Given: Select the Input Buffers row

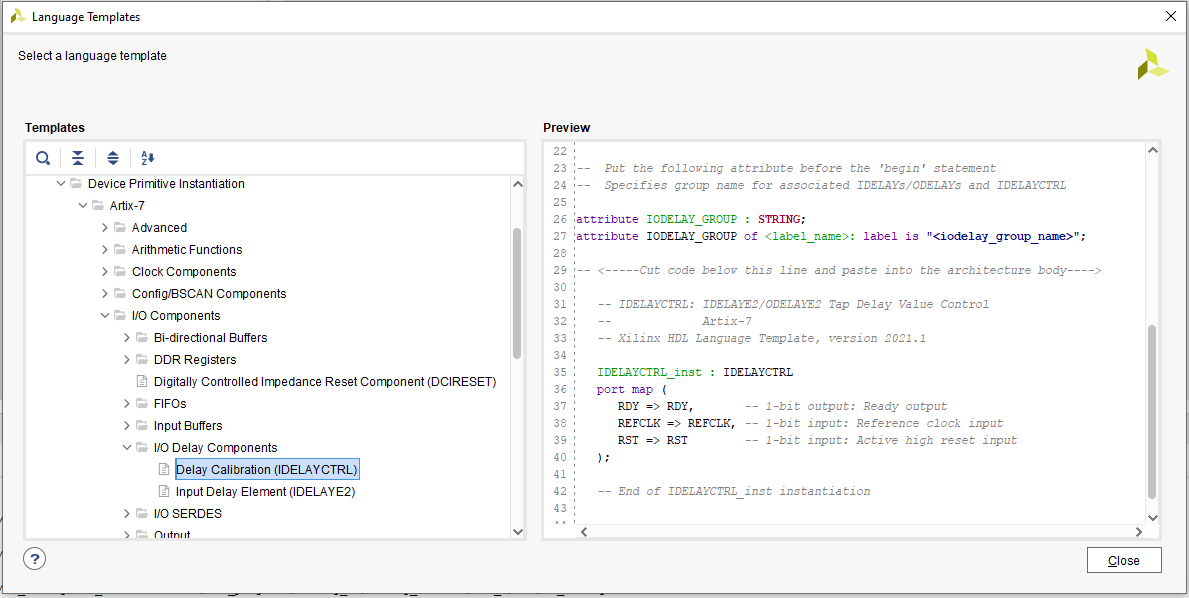Looking at the screenshot, I should 188,425.
